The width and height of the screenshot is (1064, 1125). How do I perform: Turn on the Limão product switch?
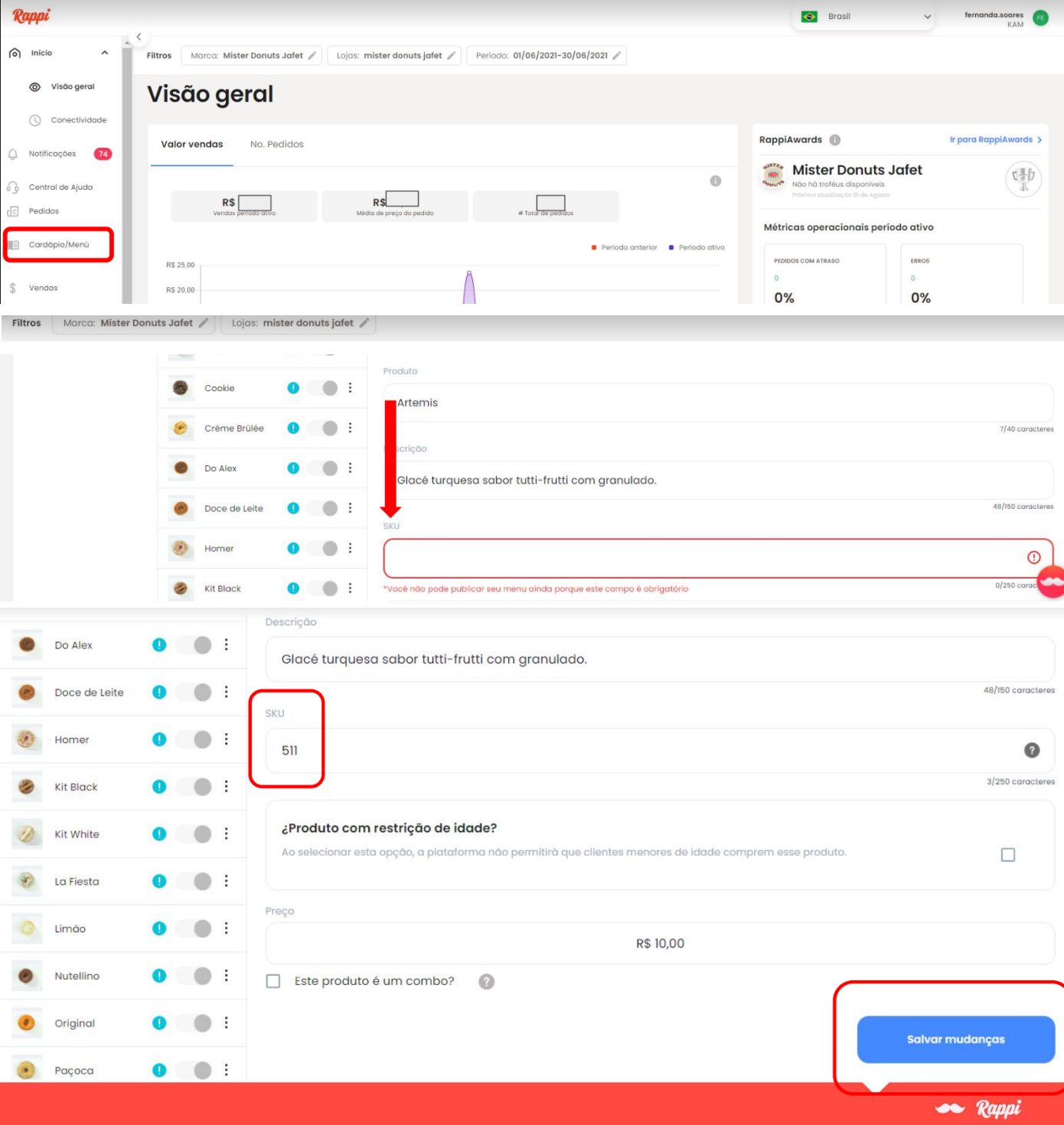click(x=194, y=929)
